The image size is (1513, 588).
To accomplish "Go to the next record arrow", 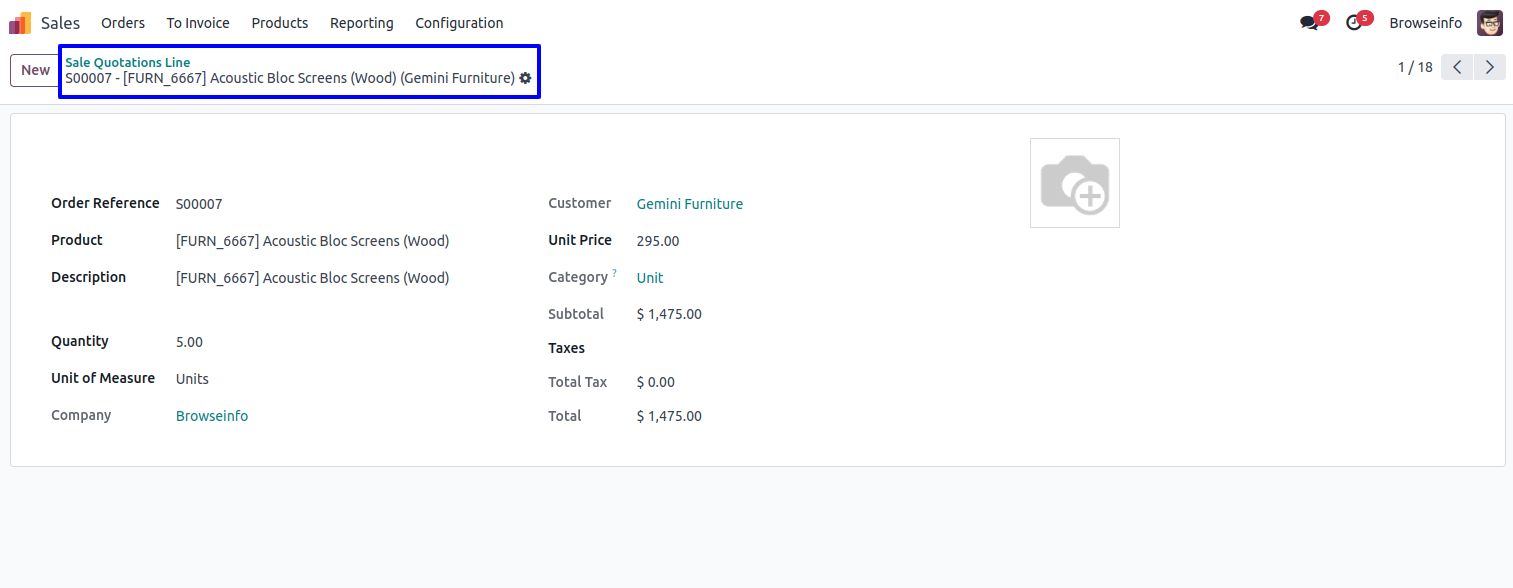I will point(1490,68).
